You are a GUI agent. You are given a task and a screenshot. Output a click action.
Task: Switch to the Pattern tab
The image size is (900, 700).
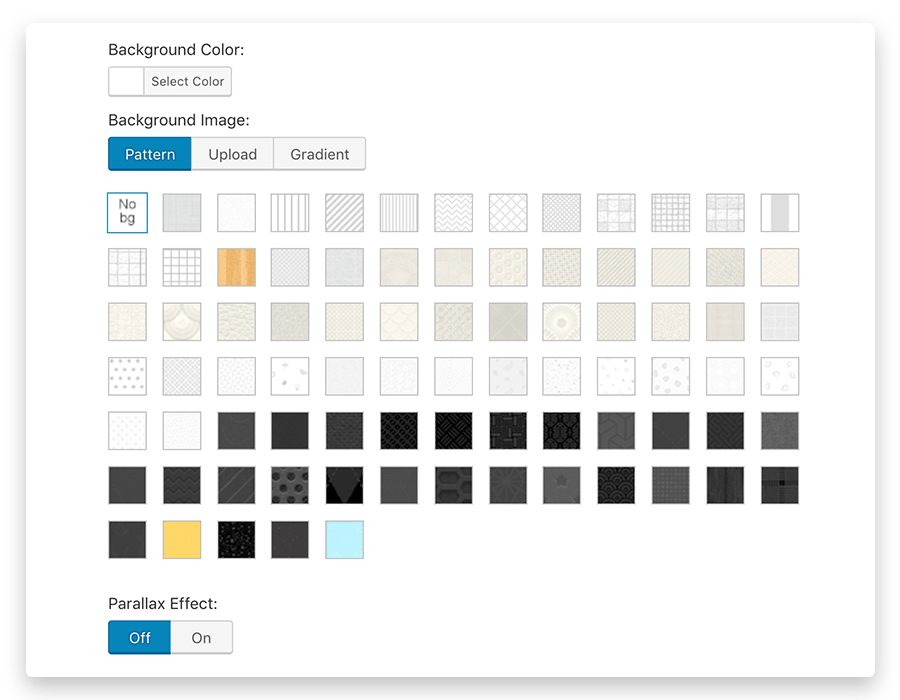[150, 154]
